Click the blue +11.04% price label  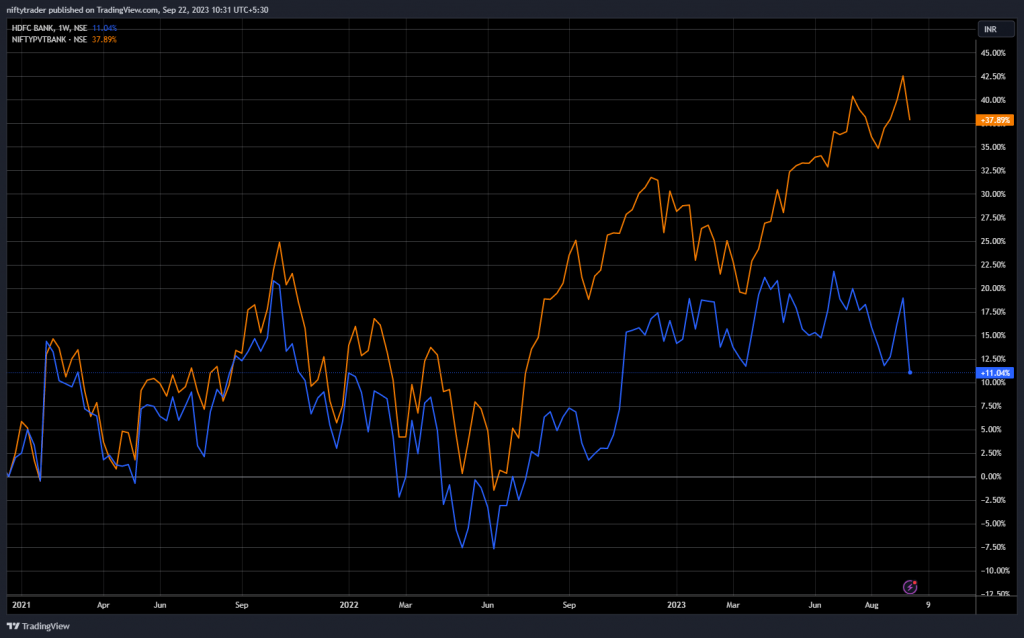click(995, 373)
